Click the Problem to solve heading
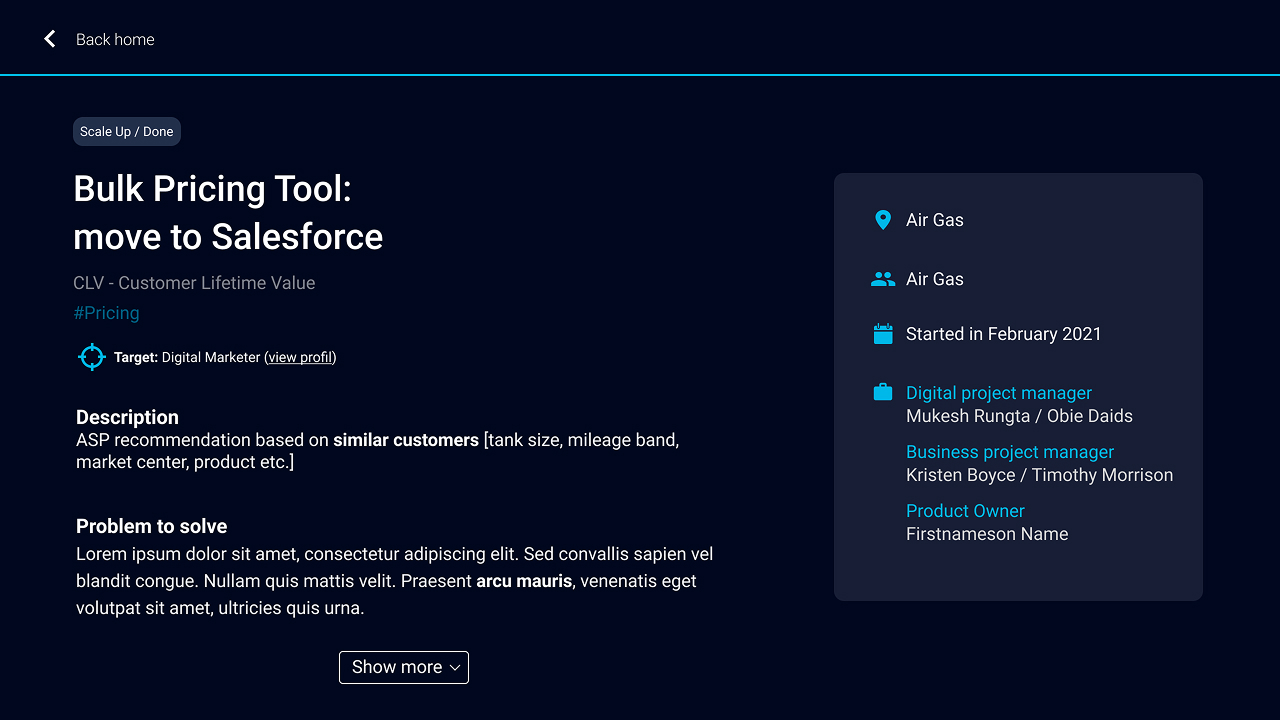This screenshot has height=720, width=1280. [151, 526]
